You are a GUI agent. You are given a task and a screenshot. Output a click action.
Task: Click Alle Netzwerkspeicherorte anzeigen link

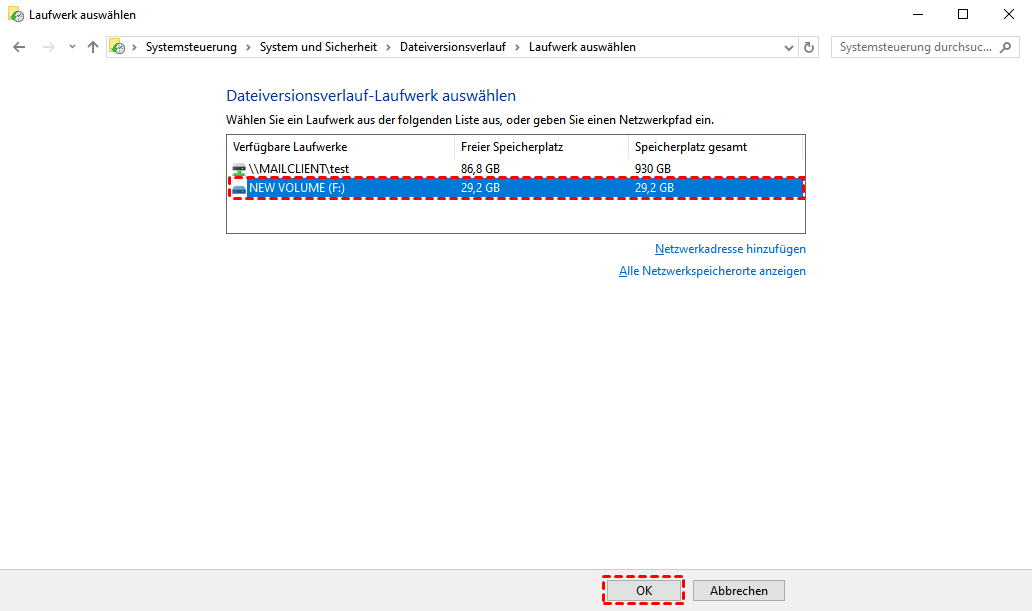click(x=712, y=271)
